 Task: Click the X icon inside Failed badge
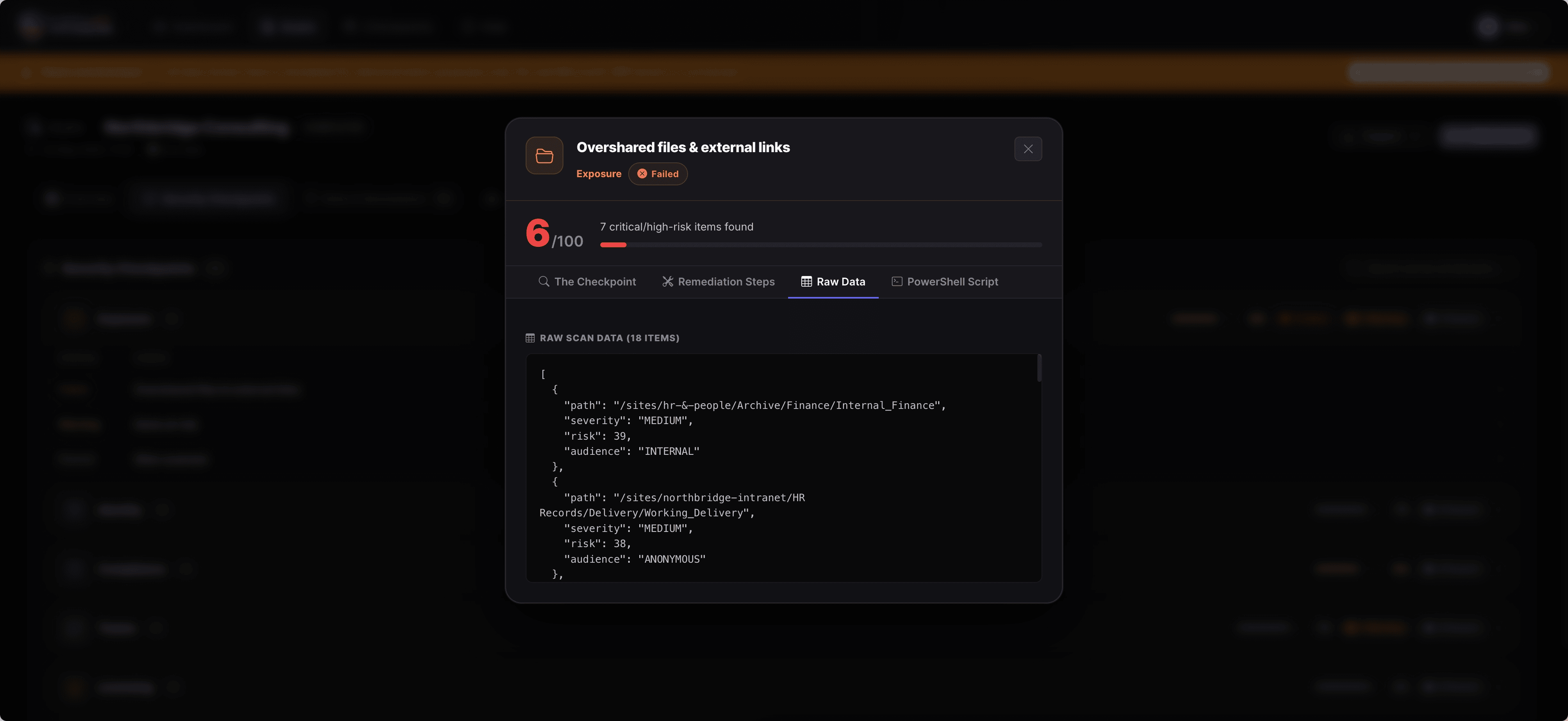coord(642,174)
